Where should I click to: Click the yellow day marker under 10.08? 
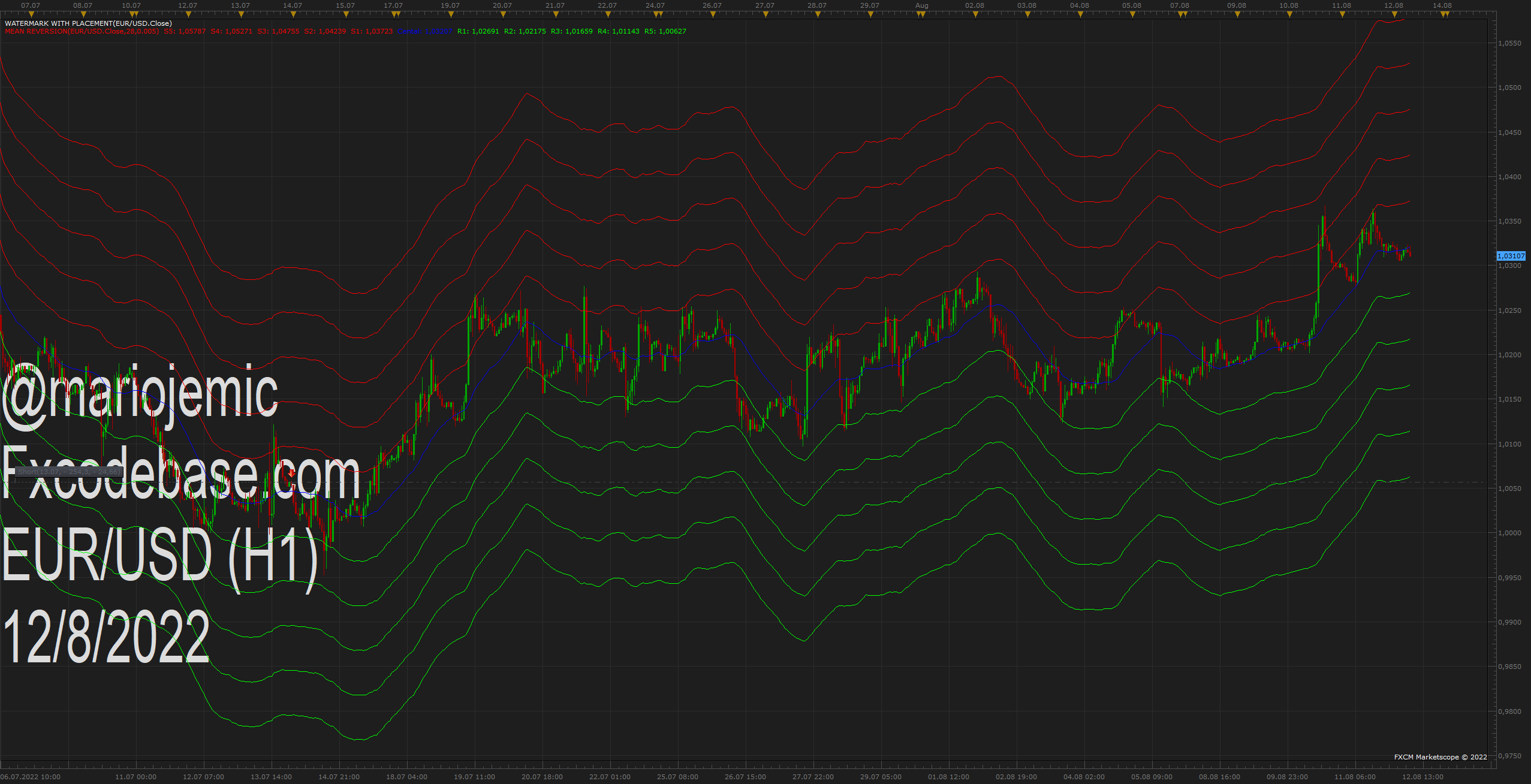1289,14
